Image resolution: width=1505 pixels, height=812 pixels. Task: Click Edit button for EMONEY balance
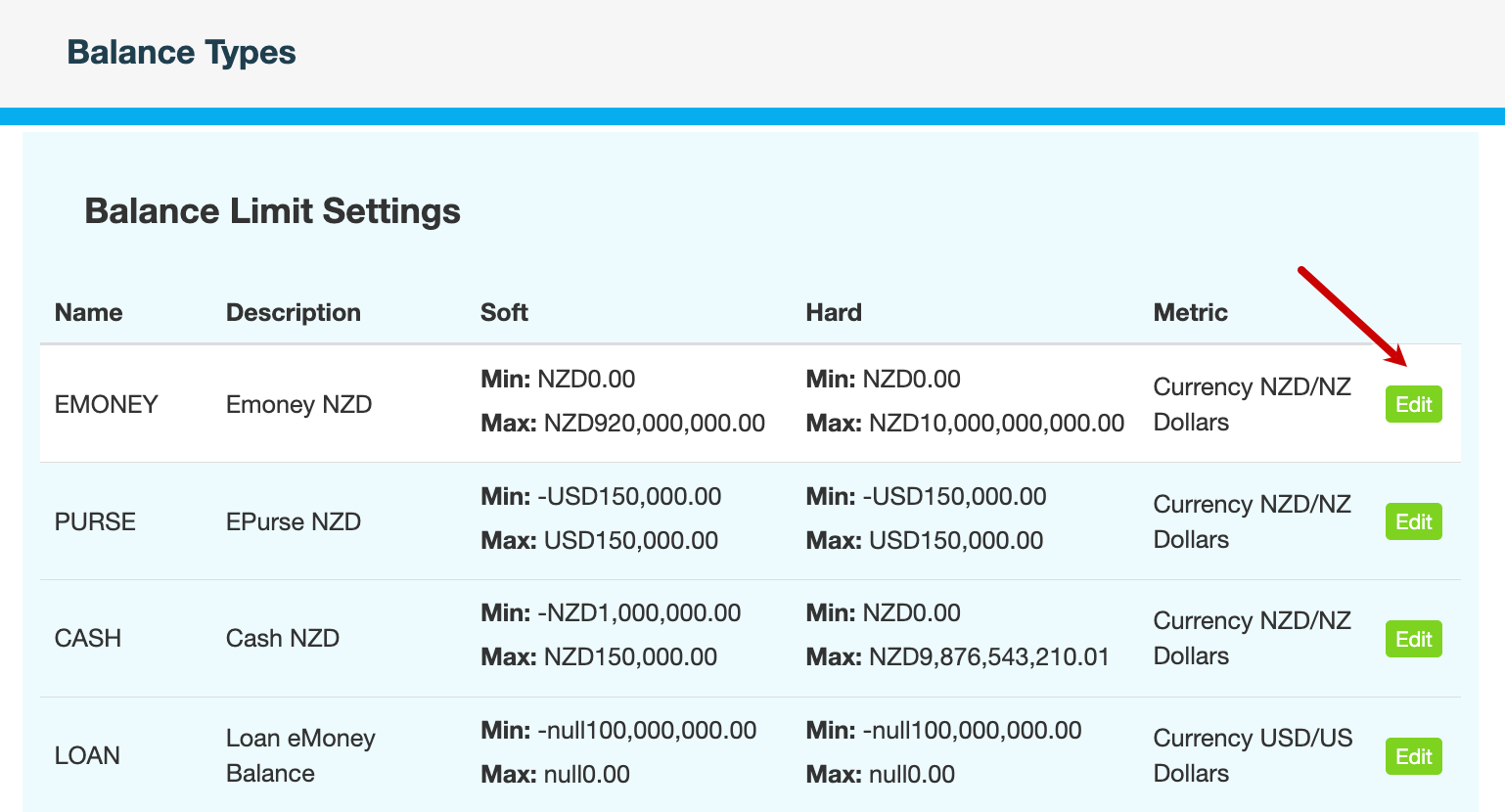(1413, 404)
